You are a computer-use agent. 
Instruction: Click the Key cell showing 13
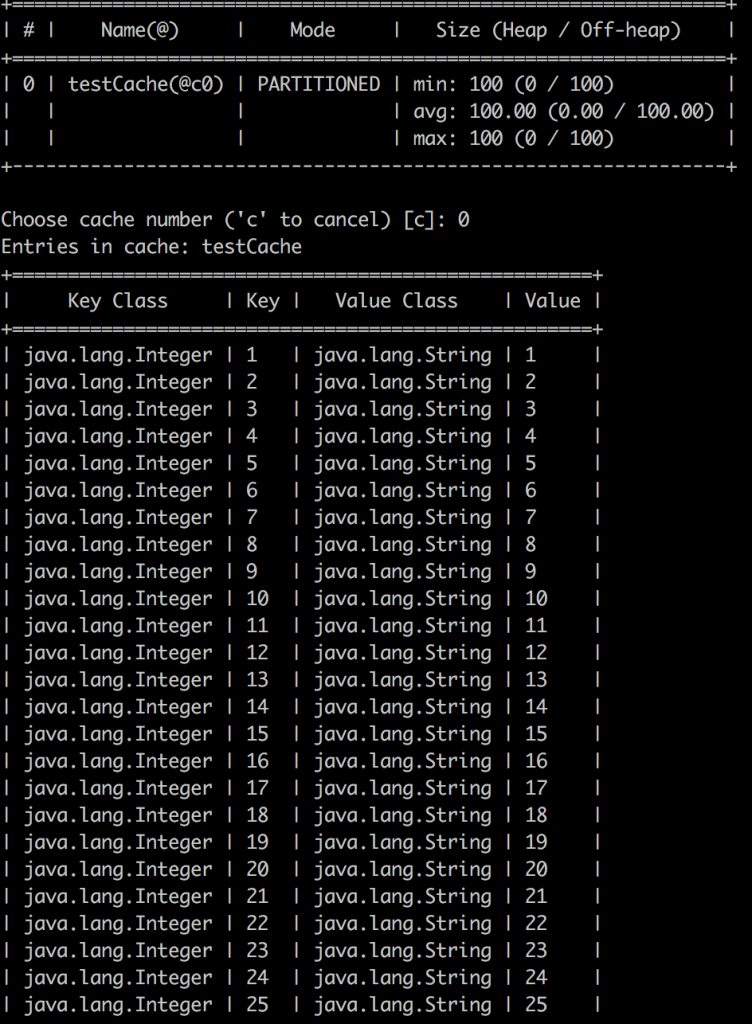[257, 680]
